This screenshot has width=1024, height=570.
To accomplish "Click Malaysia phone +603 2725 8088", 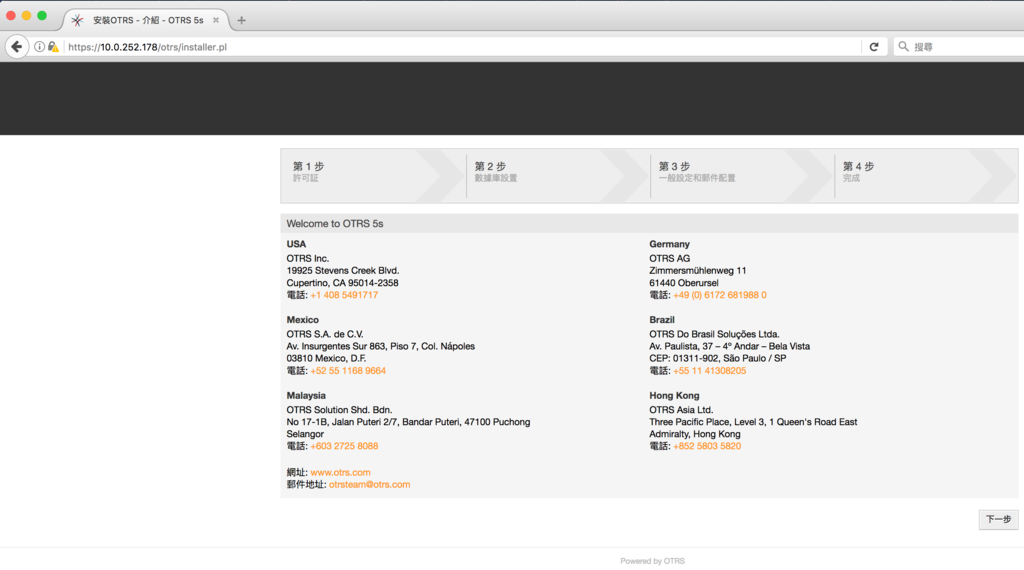I will click(344, 447).
